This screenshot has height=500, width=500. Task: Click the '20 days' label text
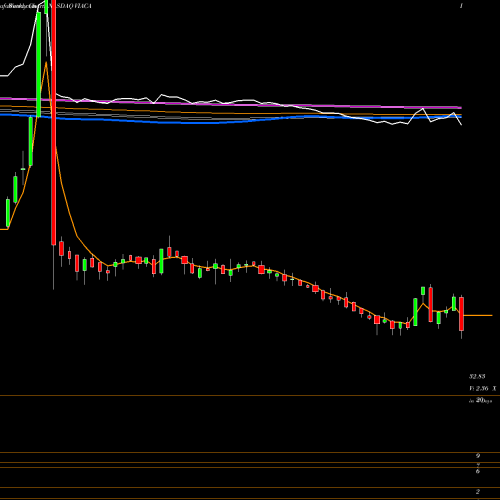[x=481, y=401]
